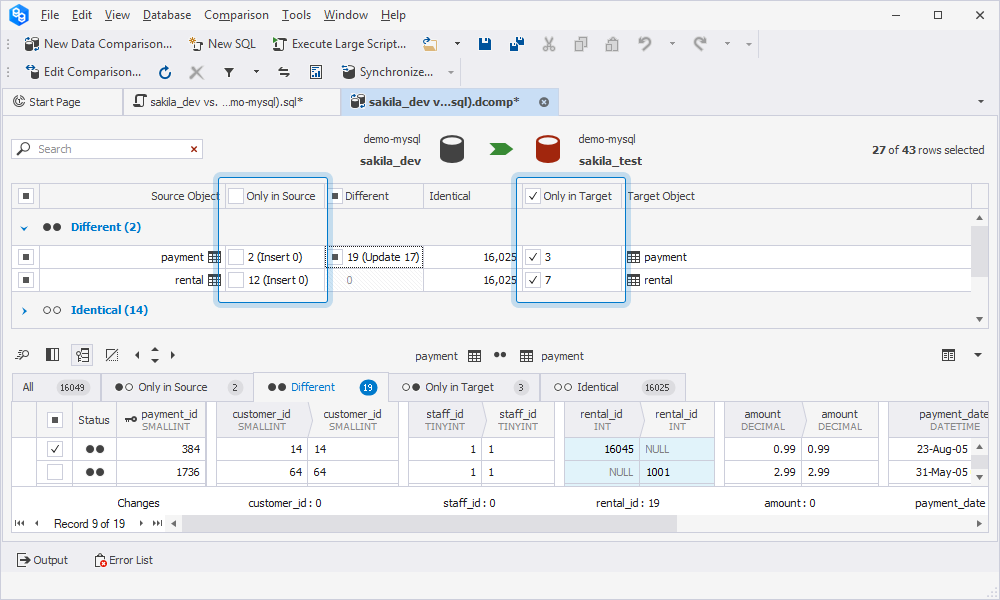Uncheck Only in Target header checkbox
The width and height of the screenshot is (1000, 600).
533,196
